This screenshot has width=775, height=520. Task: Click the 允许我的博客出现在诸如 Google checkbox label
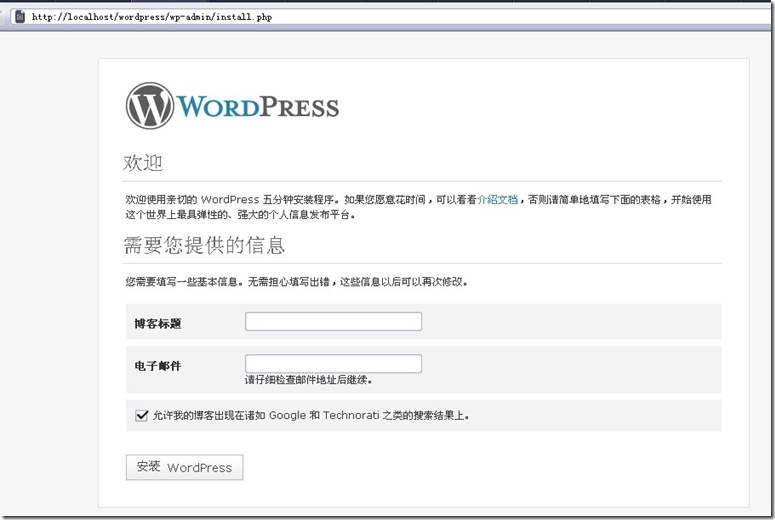point(310,415)
